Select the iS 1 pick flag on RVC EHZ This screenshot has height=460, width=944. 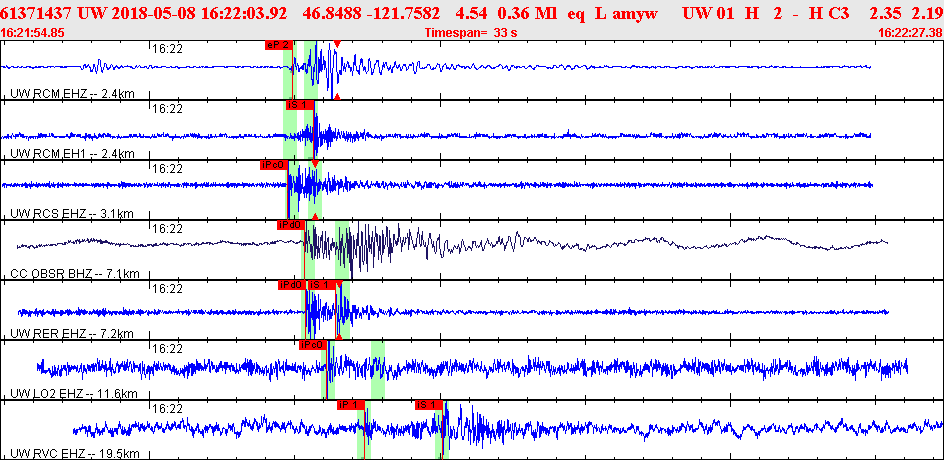(x=429, y=405)
